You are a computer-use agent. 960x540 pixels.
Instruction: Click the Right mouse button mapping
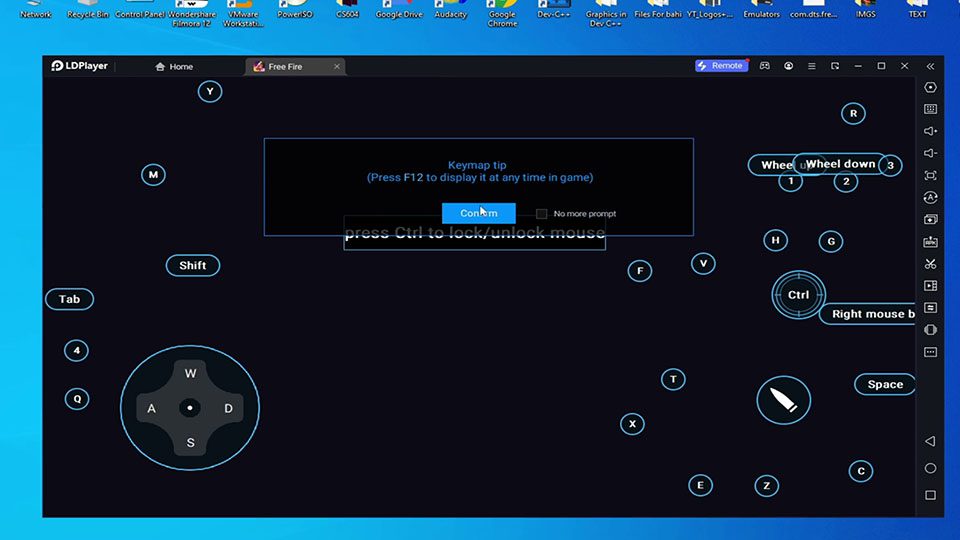868,314
